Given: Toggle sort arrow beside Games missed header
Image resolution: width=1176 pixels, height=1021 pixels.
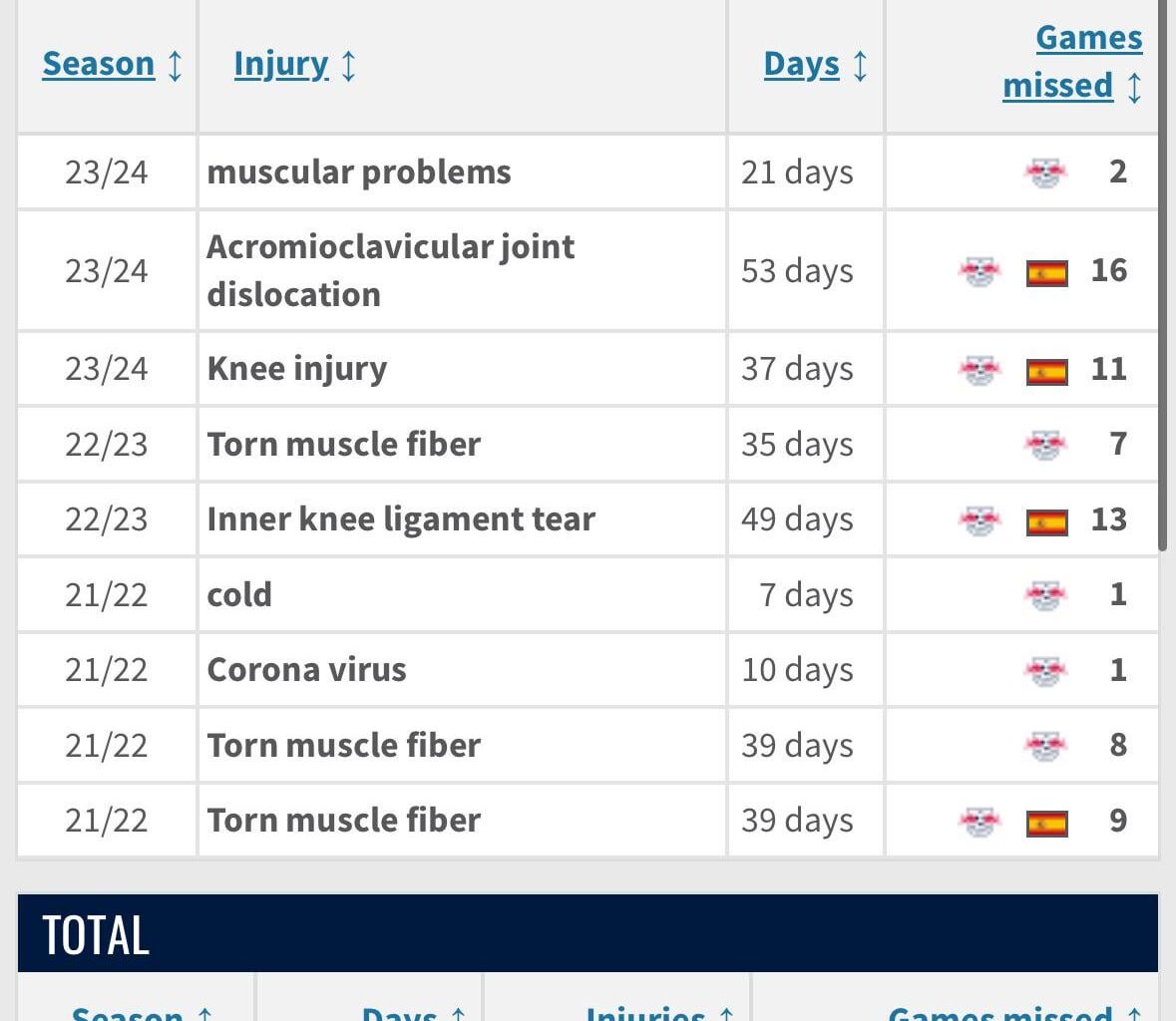Looking at the screenshot, I should coord(1135,87).
